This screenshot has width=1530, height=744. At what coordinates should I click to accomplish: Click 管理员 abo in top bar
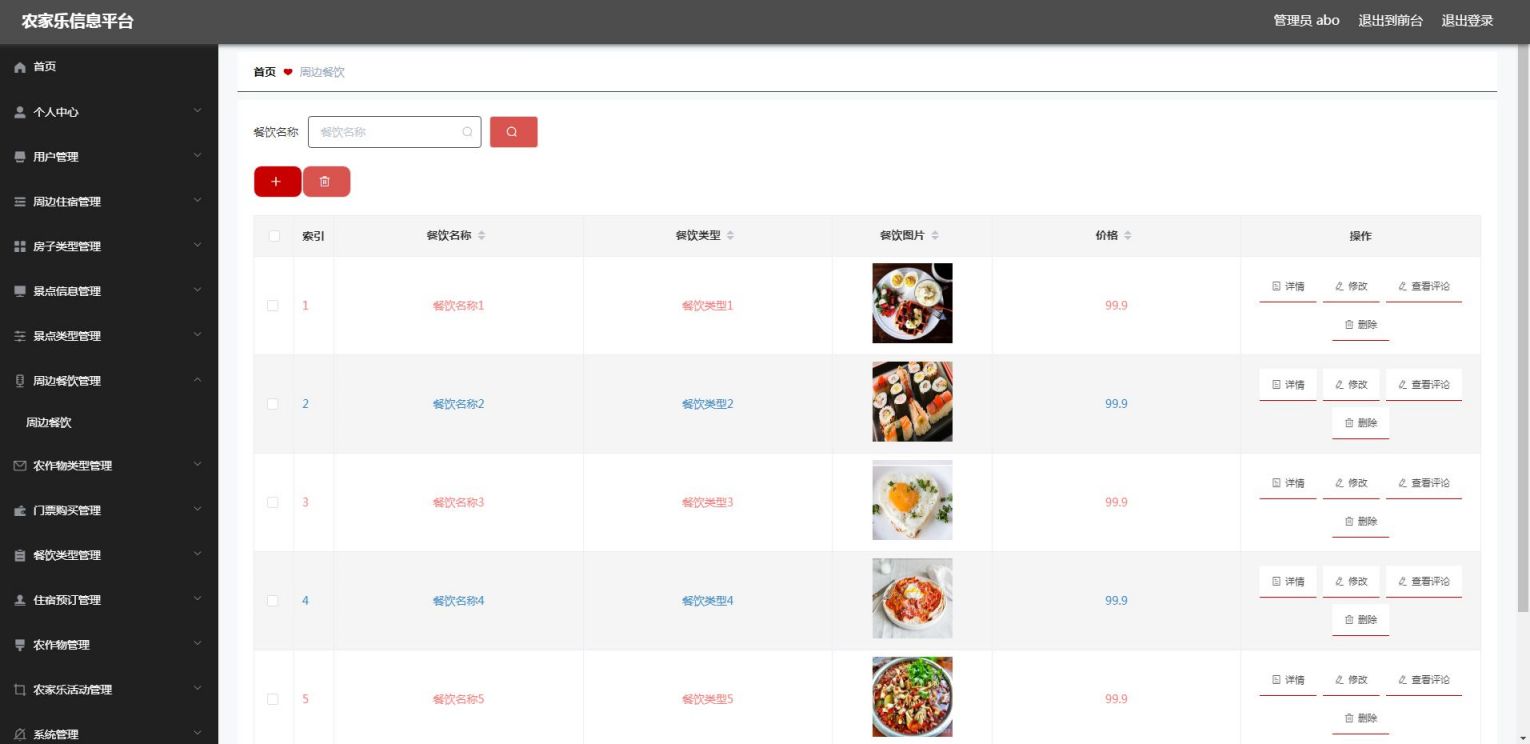(1306, 21)
